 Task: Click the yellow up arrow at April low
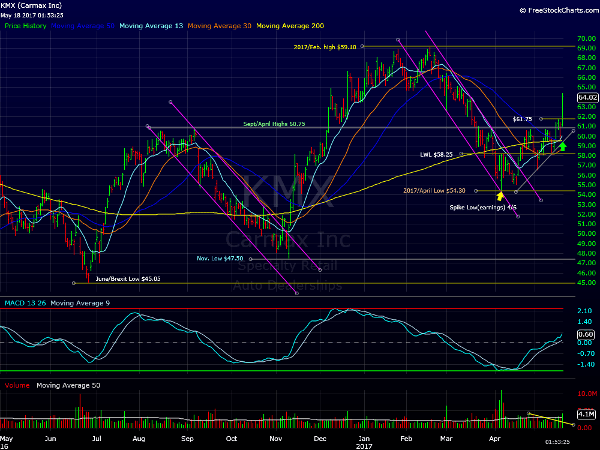500,196
